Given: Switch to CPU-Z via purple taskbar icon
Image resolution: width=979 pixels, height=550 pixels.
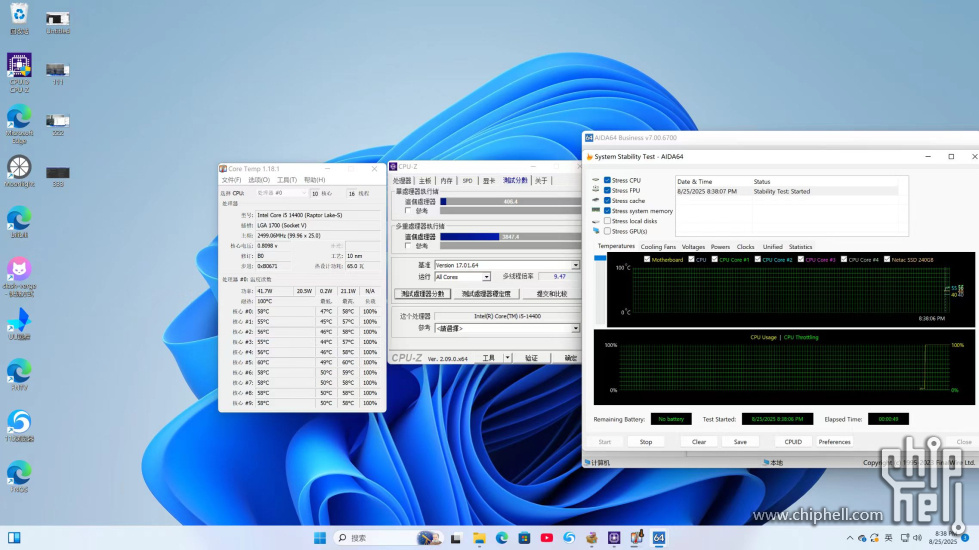Looking at the screenshot, I should coord(614,538).
